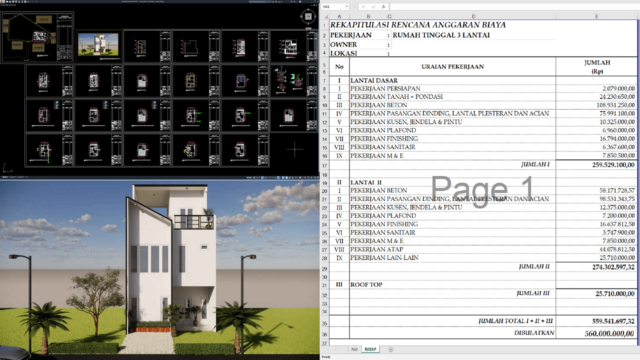Image resolution: width=640 pixels, height=360 pixels.
Task: Select the subtotal cell '274.302.597,32'
Action: click(x=613, y=267)
